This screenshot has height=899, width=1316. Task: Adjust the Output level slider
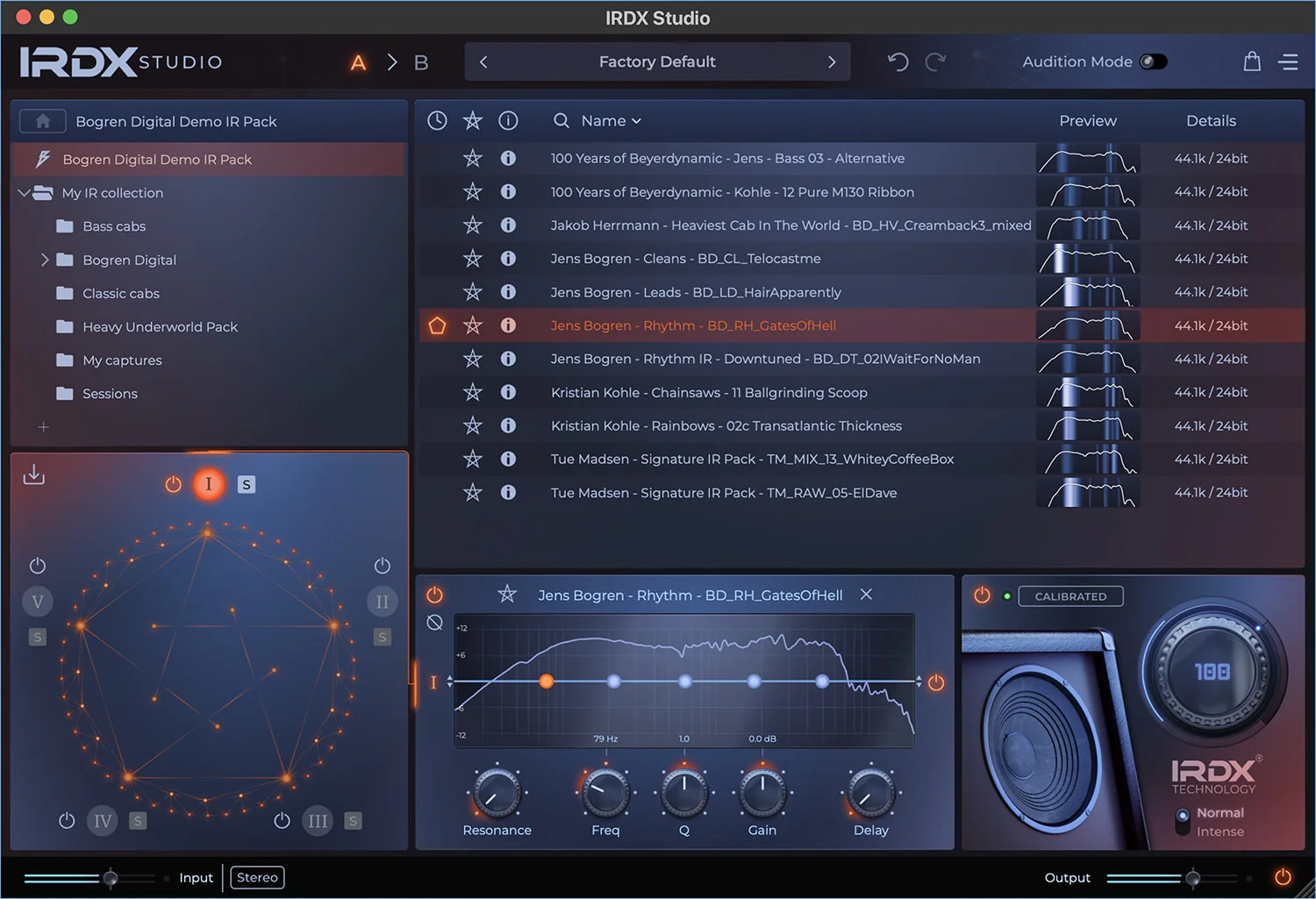coord(1193,878)
